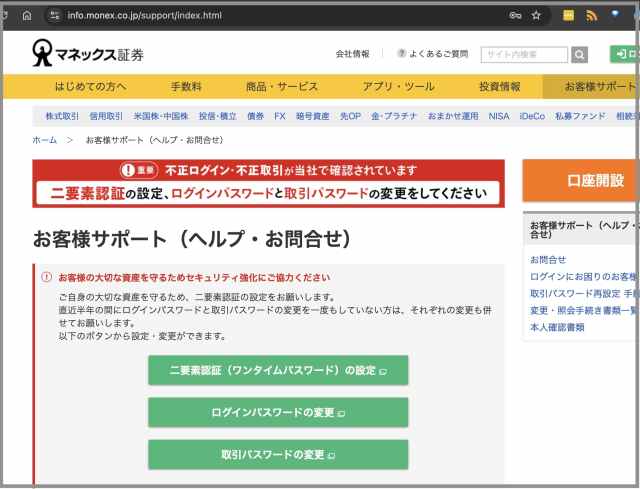Open the はじめての方へ menu tab
The width and height of the screenshot is (640, 489).
(x=91, y=87)
